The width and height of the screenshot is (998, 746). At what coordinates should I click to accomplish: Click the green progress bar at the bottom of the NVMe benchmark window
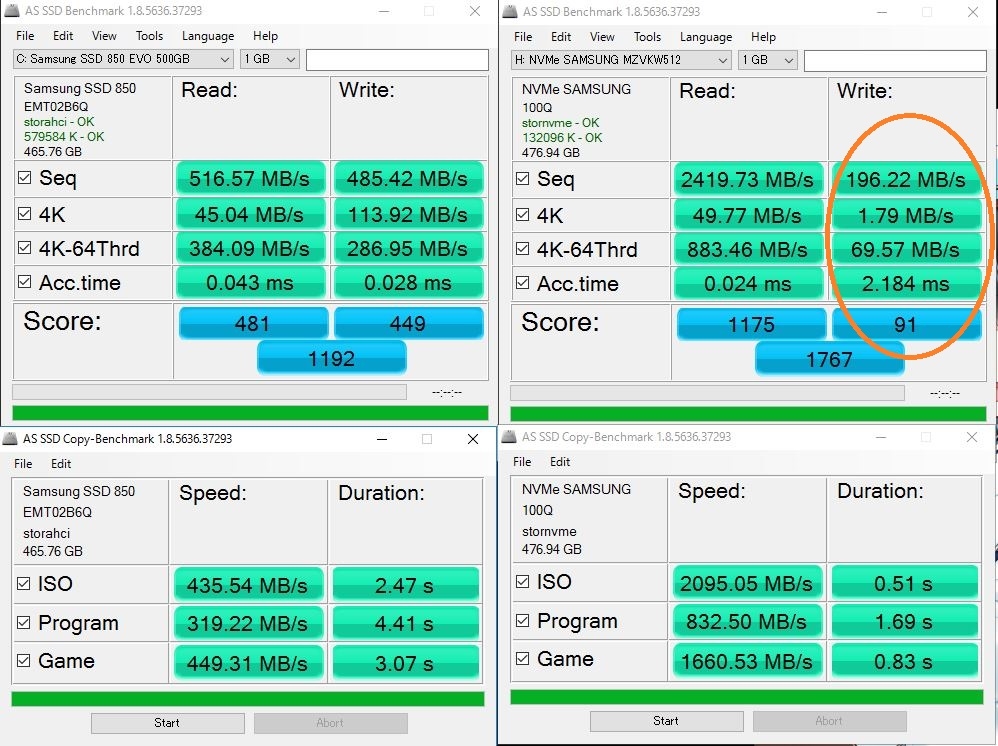[x=748, y=414]
